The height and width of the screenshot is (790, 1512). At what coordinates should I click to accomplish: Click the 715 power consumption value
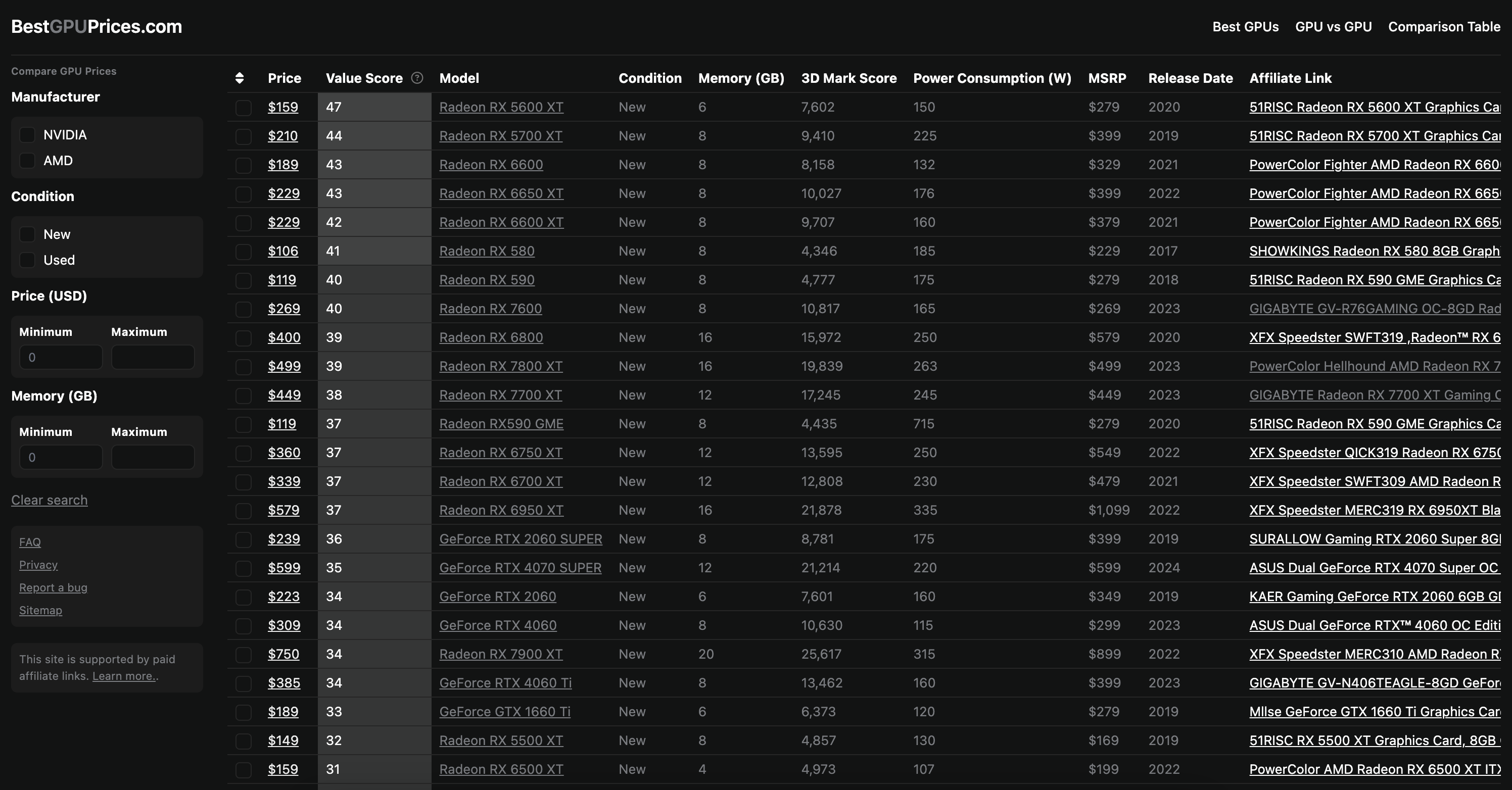point(924,424)
